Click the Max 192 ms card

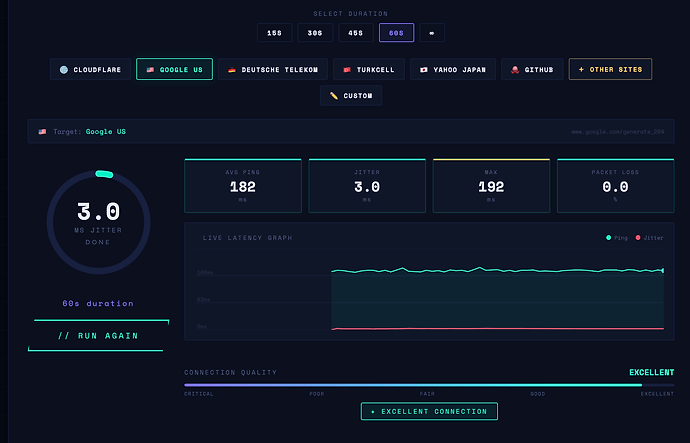pyautogui.click(x=491, y=186)
